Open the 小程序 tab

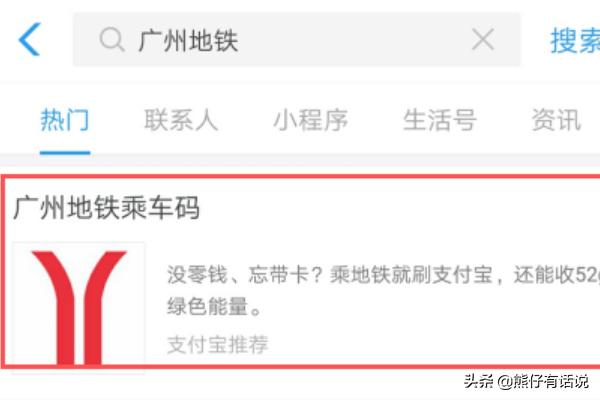point(311,120)
